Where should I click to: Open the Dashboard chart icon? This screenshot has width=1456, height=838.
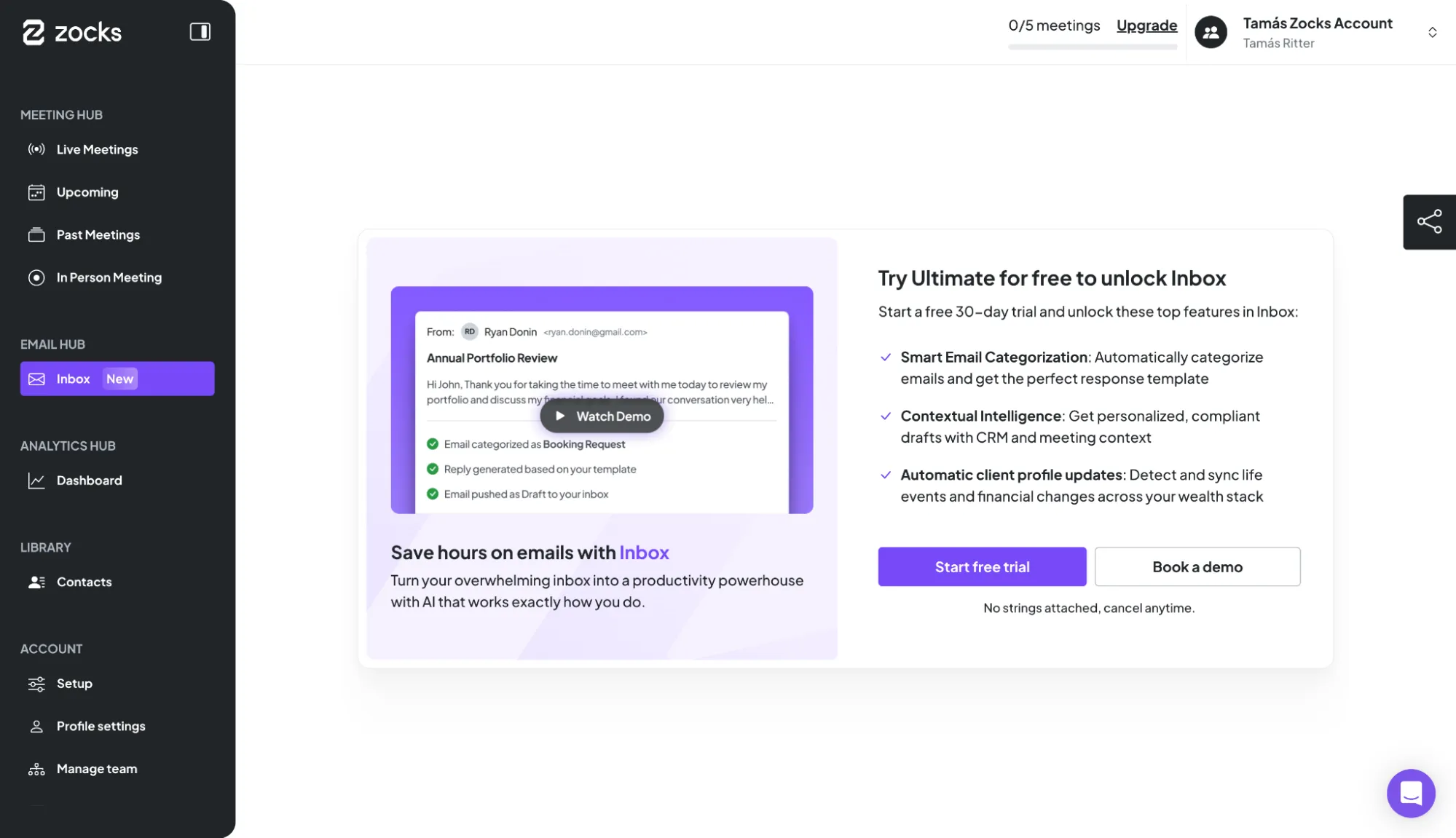coord(36,481)
